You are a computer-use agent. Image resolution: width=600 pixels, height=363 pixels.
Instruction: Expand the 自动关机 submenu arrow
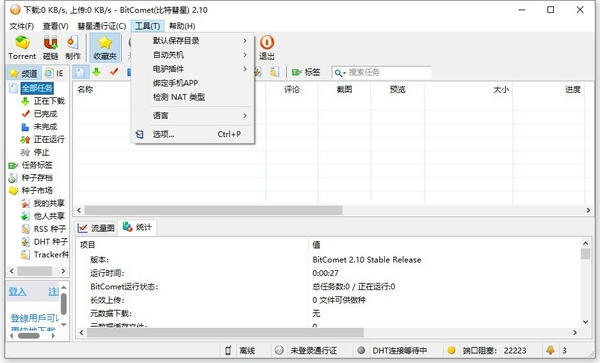[x=245, y=55]
